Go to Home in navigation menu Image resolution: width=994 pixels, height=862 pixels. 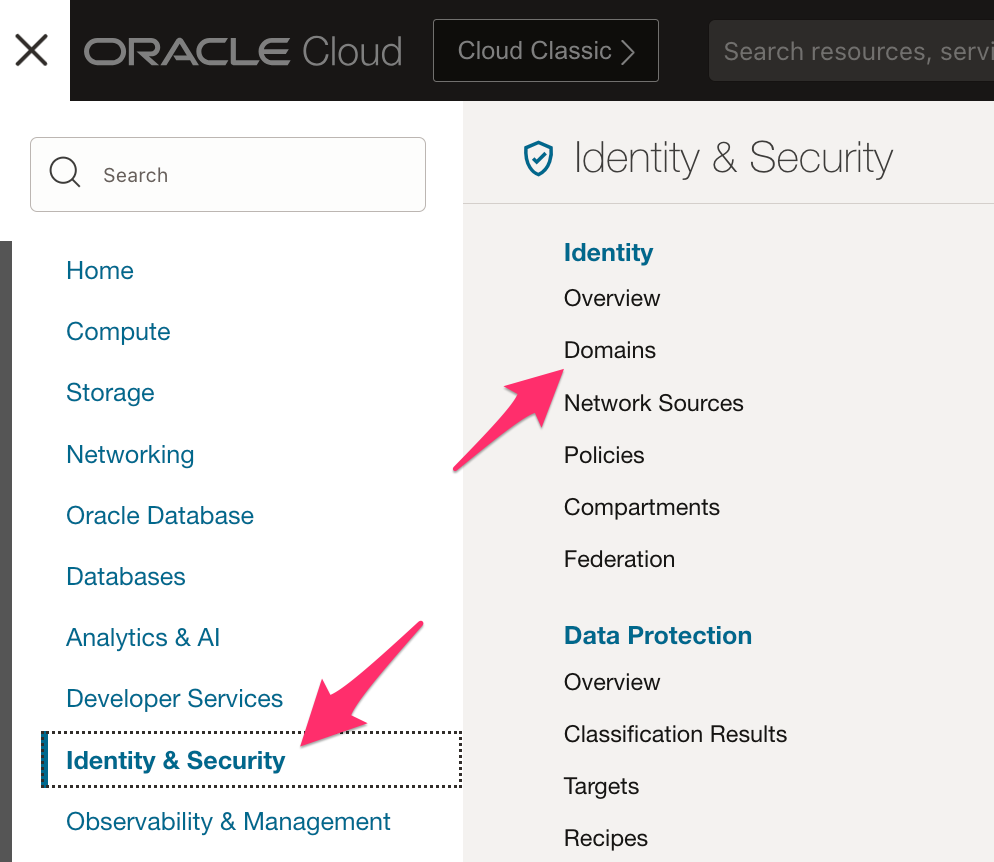[x=100, y=271]
